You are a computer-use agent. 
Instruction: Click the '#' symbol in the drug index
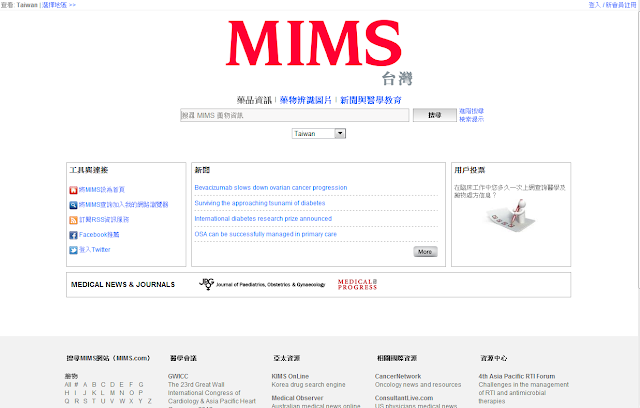(x=76, y=385)
